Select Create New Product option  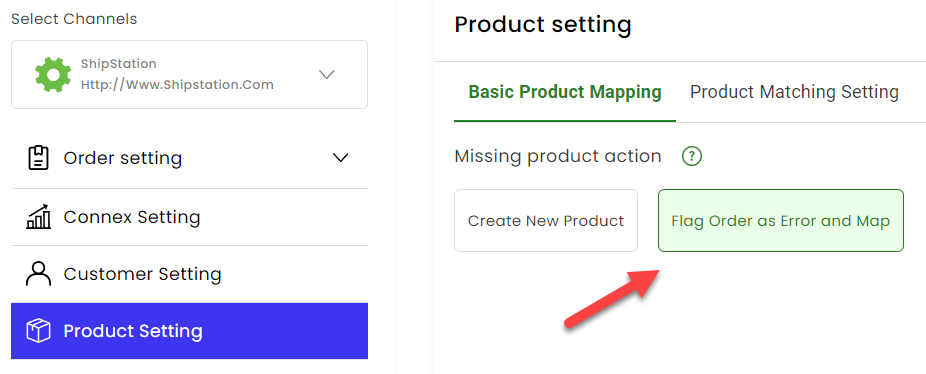[x=546, y=221]
